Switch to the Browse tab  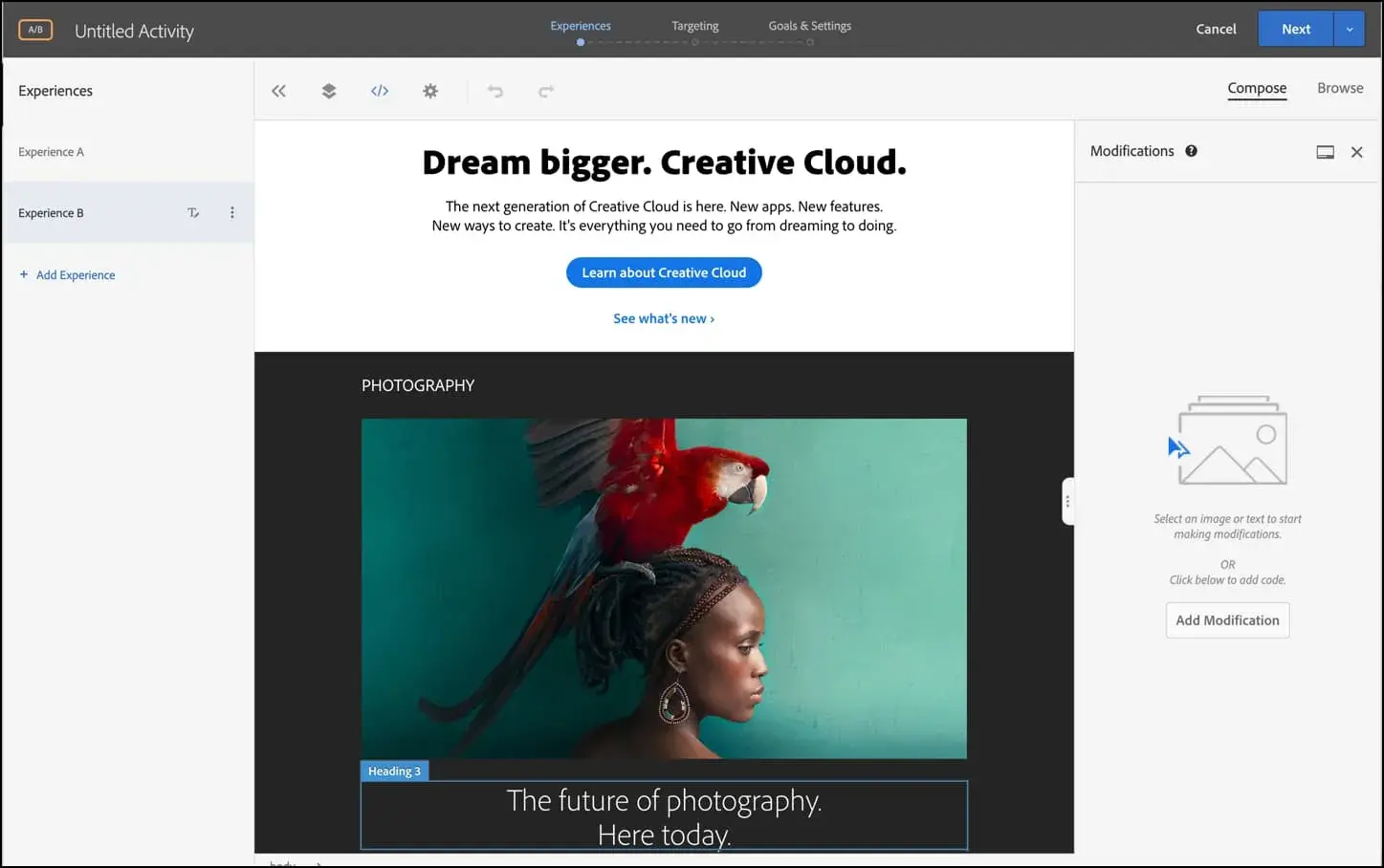coord(1340,88)
